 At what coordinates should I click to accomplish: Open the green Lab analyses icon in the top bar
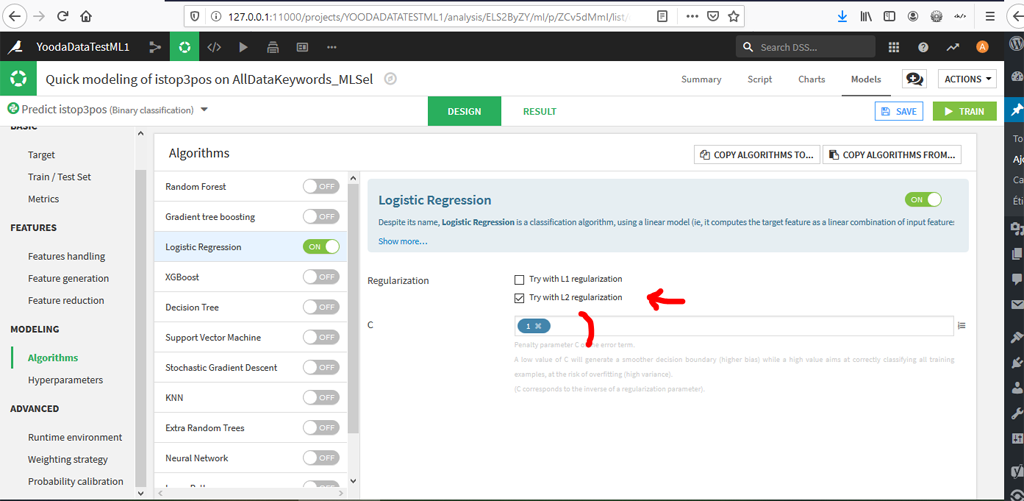coord(185,47)
